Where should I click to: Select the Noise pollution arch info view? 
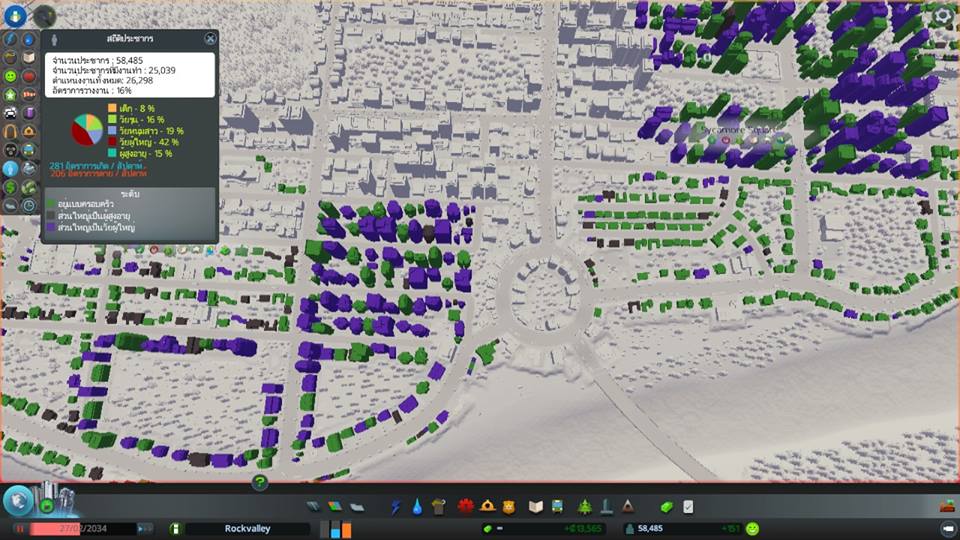(x=10, y=131)
